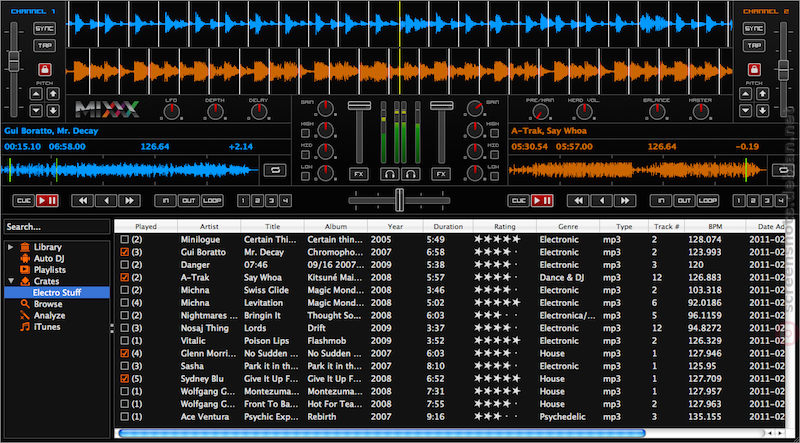This screenshot has width=800, height=443.
Task: Toggle Channel 1 keylock red lock icon
Action: (x=44, y=69)
